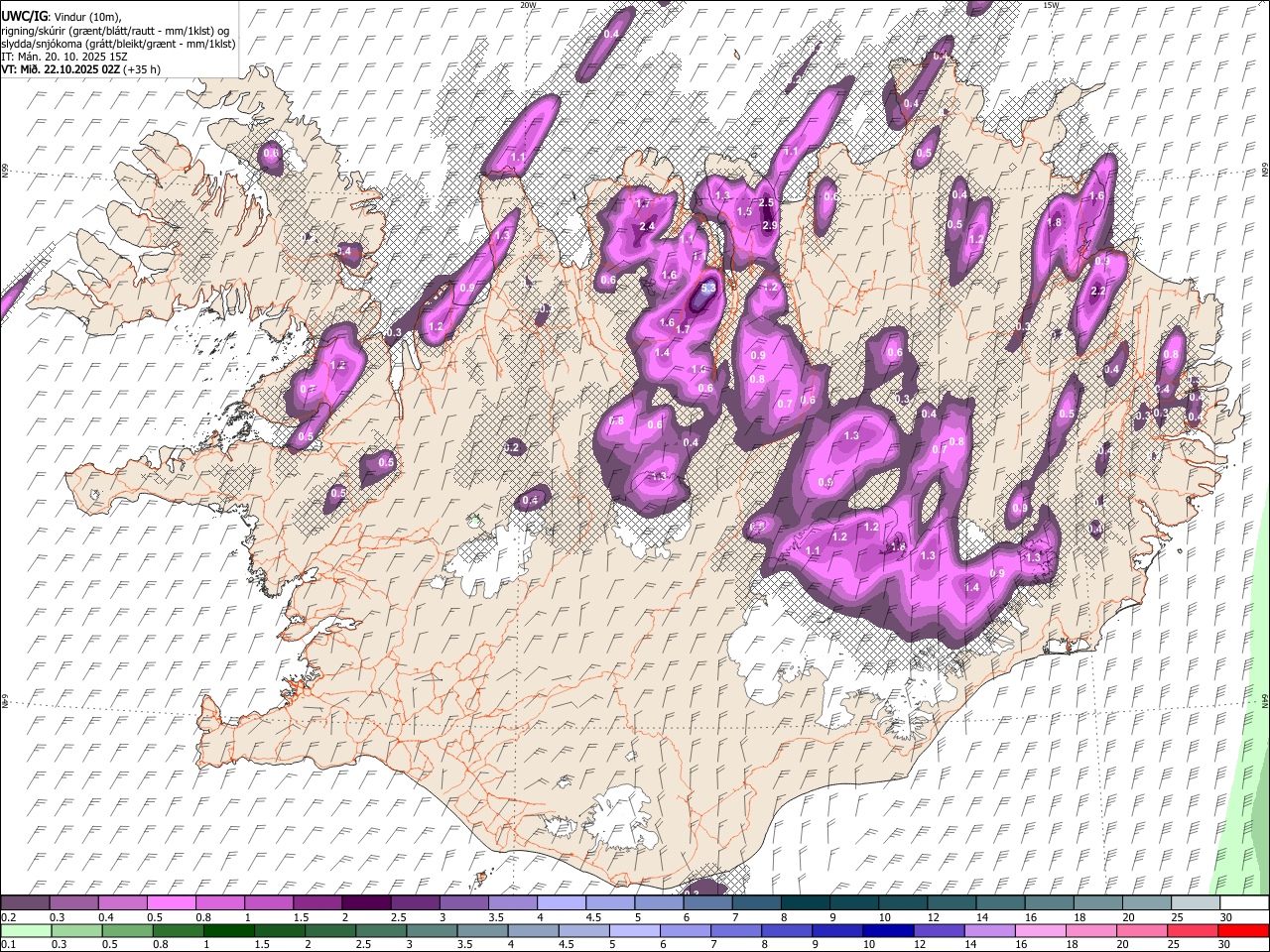1270x952 pixels.
Task: Pick the darkest purple swatch between 2 and 2.5 on the upper scale
Action: click(x=365, y=902)
